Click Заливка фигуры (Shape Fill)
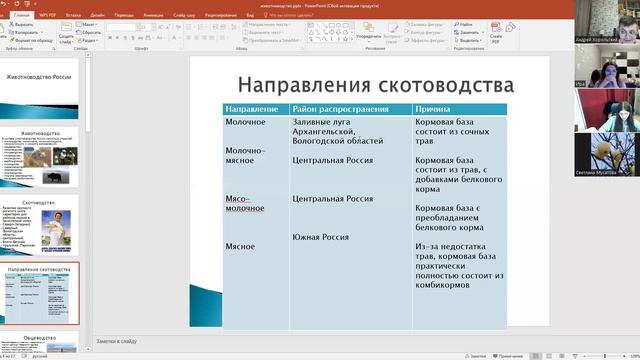Viewport: 640px width, 360px height. point(425,24)
